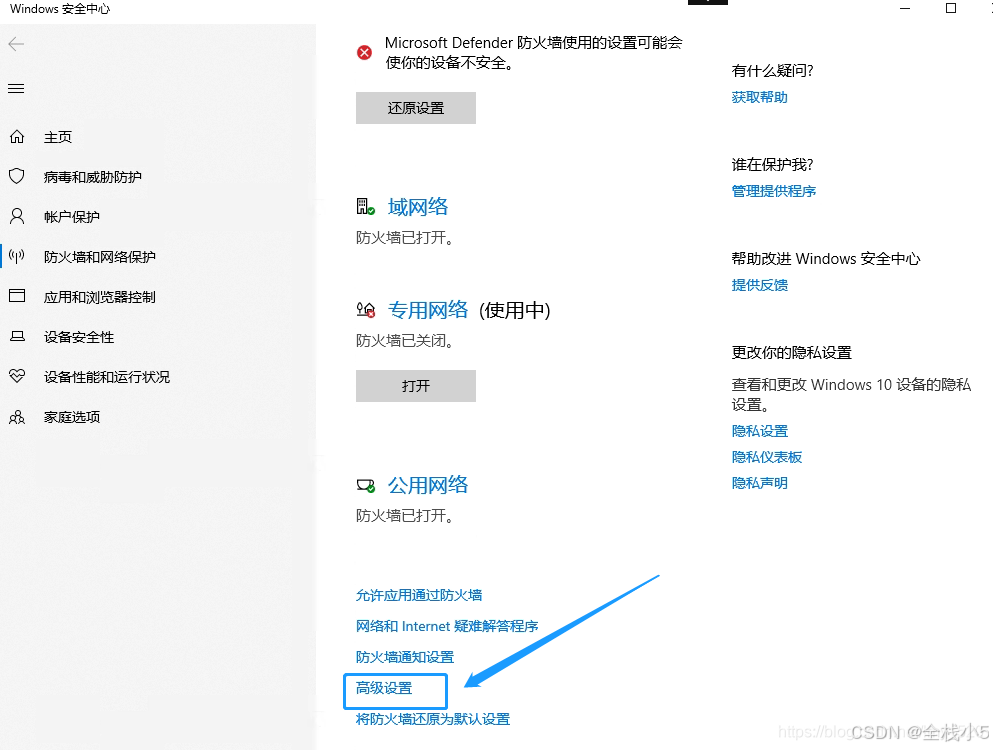993x750 pixels.
Task: Expand the hamburger navigation menu
Action: pyautogui.click(x=16, y=88)
